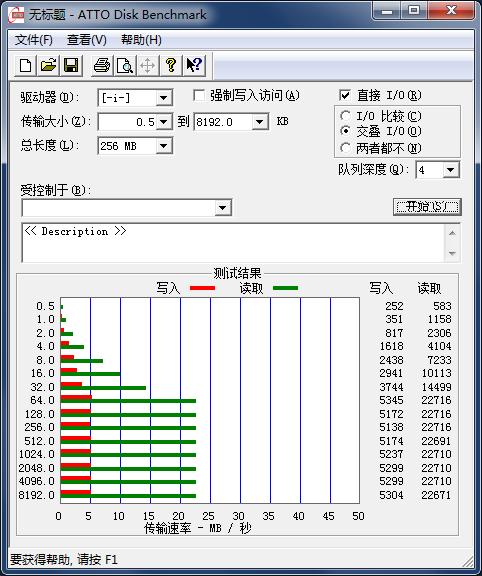Uncheck 直接 I/O checkbox
This screenshot has height=576, width=482.
[x=345, y=95]
